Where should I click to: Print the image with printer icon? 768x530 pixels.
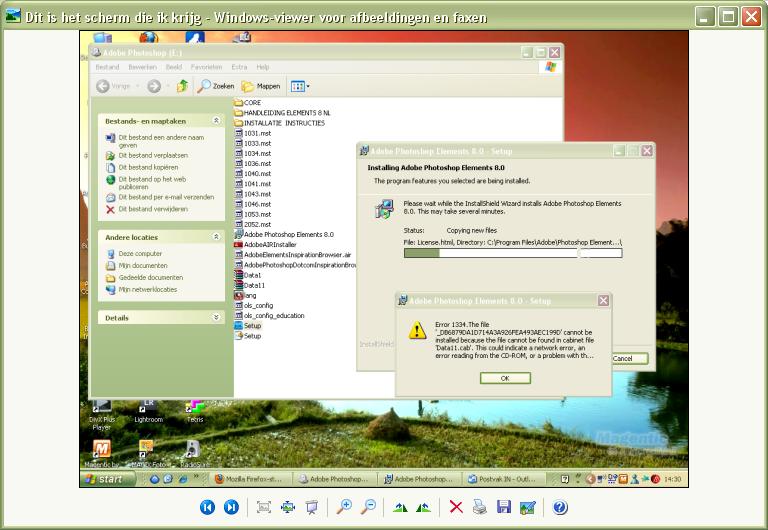480,507
